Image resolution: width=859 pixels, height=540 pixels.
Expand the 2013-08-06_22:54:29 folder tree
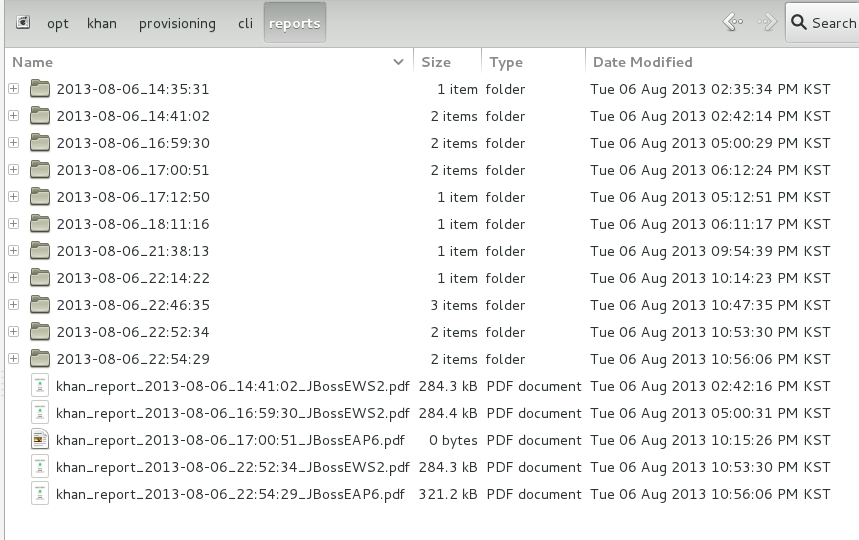point(14,359)
